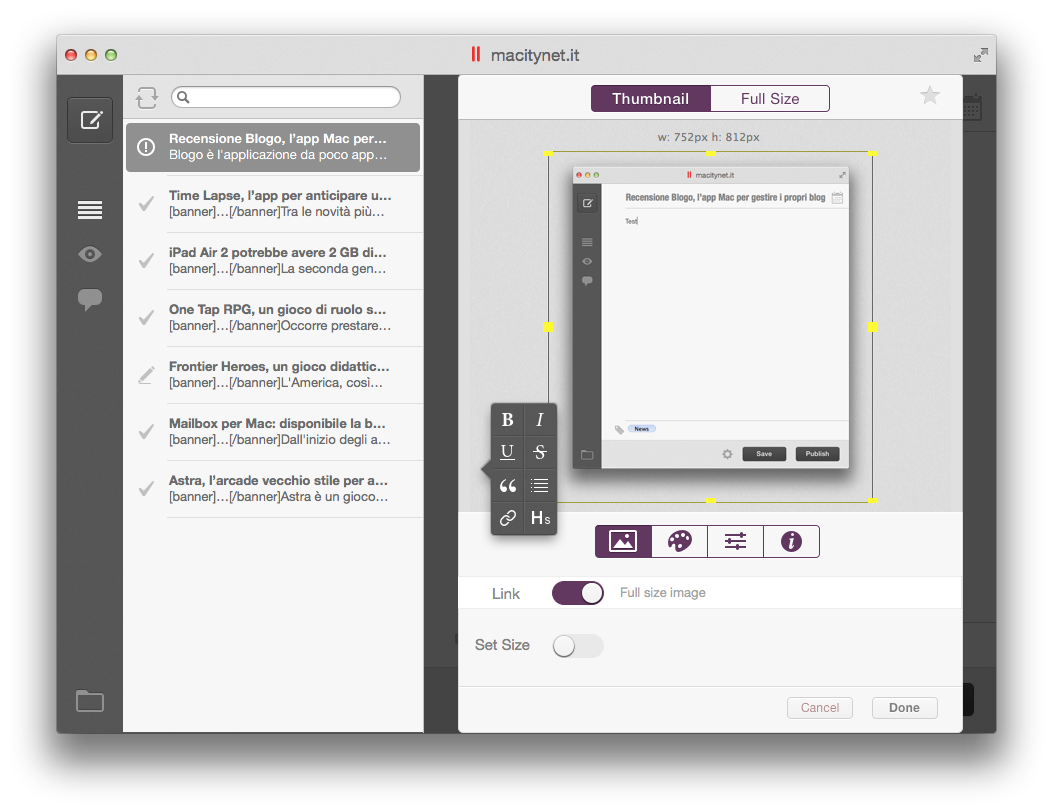Screen dimensions: 1053x812
Task: Enable the Set Size toggle
Action: click(x=578, y=646)
